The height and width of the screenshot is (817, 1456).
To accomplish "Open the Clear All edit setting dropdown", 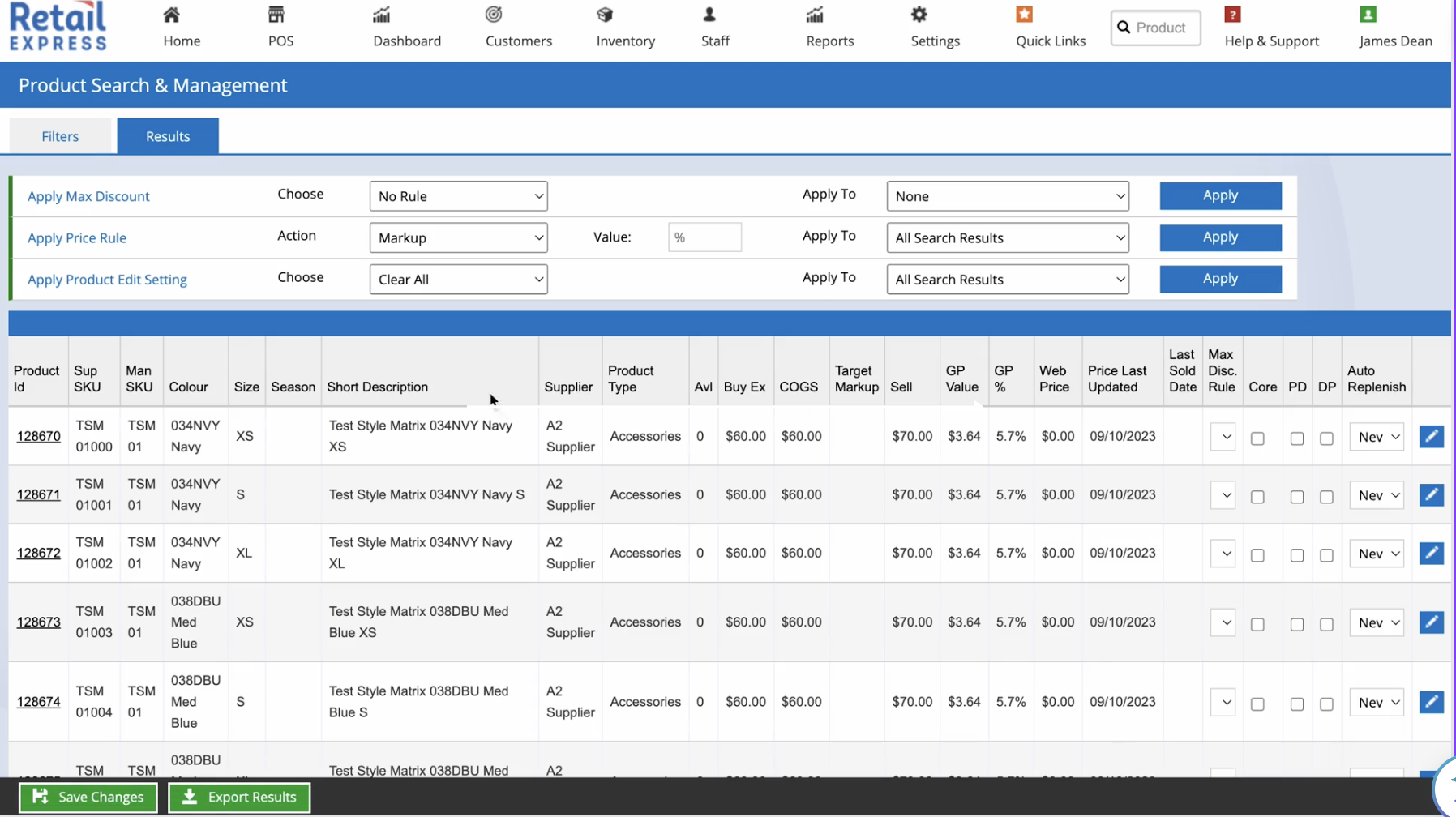I will (458, 280).
